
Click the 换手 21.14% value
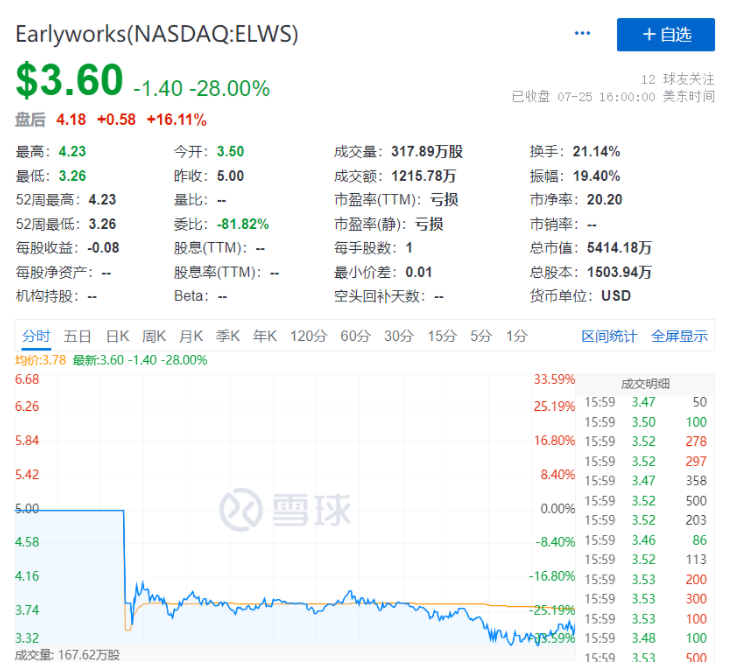coord(596,151)
